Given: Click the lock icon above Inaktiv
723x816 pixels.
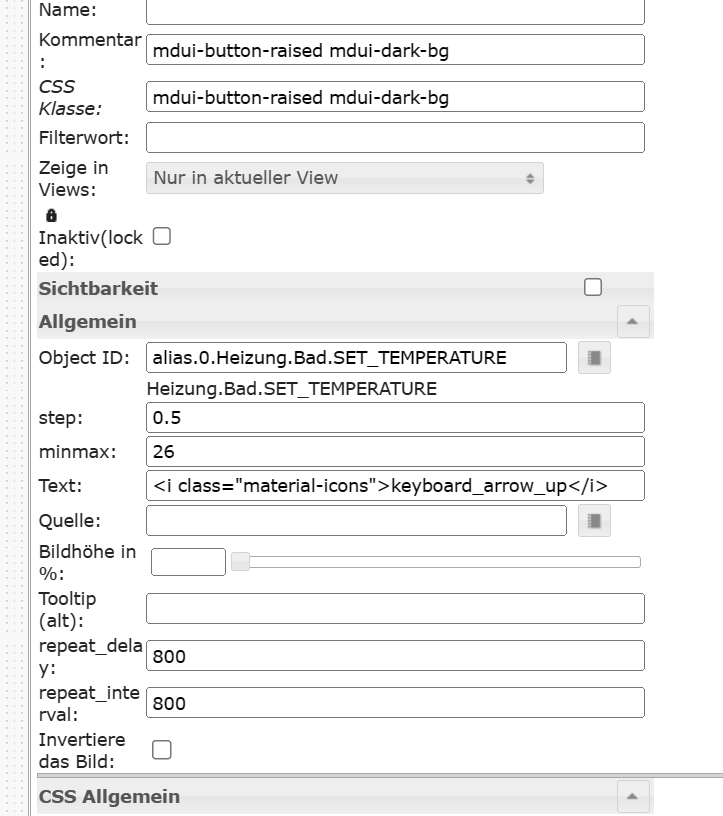Looking at the screenshot, I should [52, 215].
